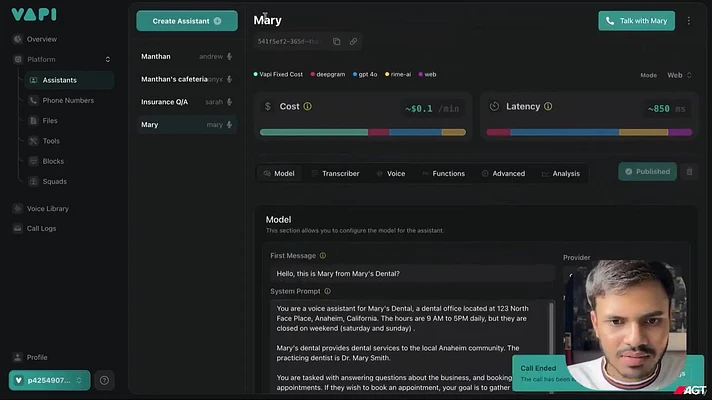The image size is (712, 400).
Task: Click the Latency info icon
Action: point(548,106)
